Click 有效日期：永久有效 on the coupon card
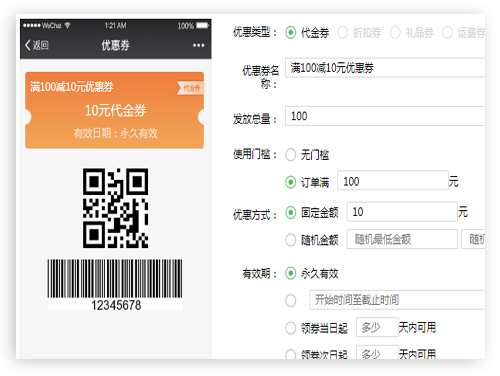 [115, 133]
